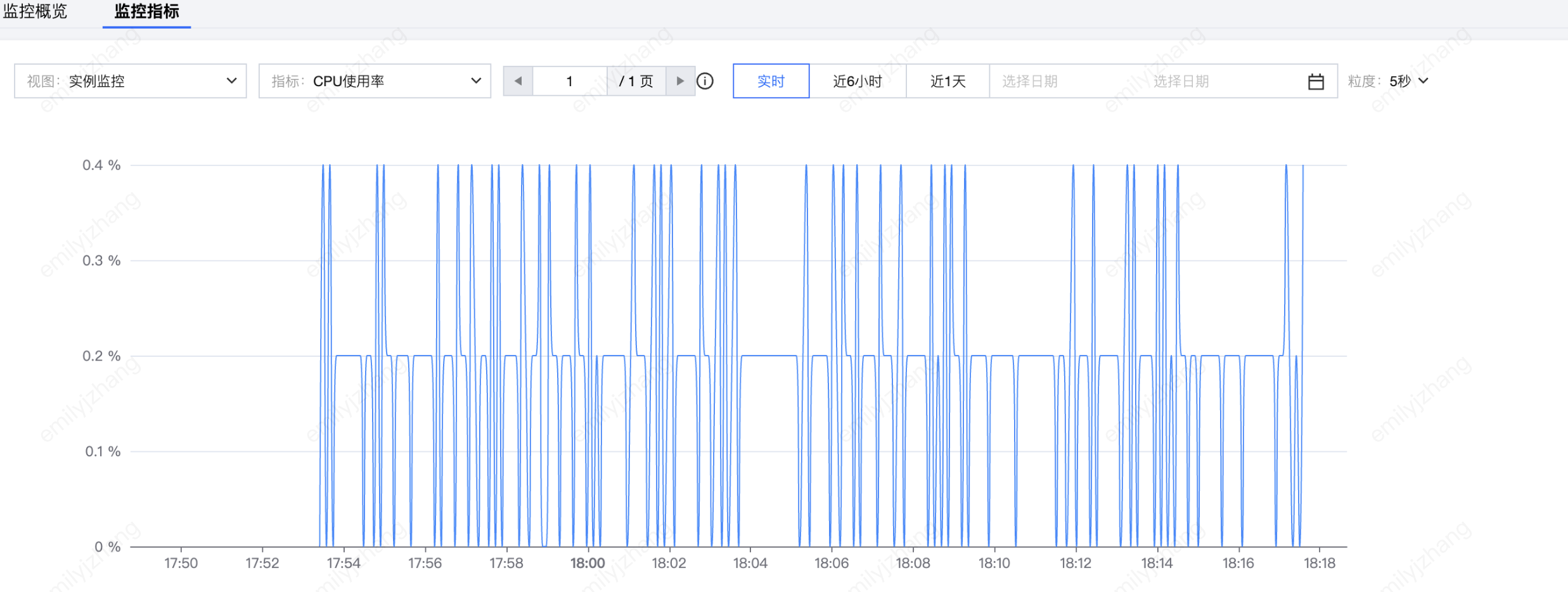Click the 0.4 % gridline label on chart

pos(101,165)
